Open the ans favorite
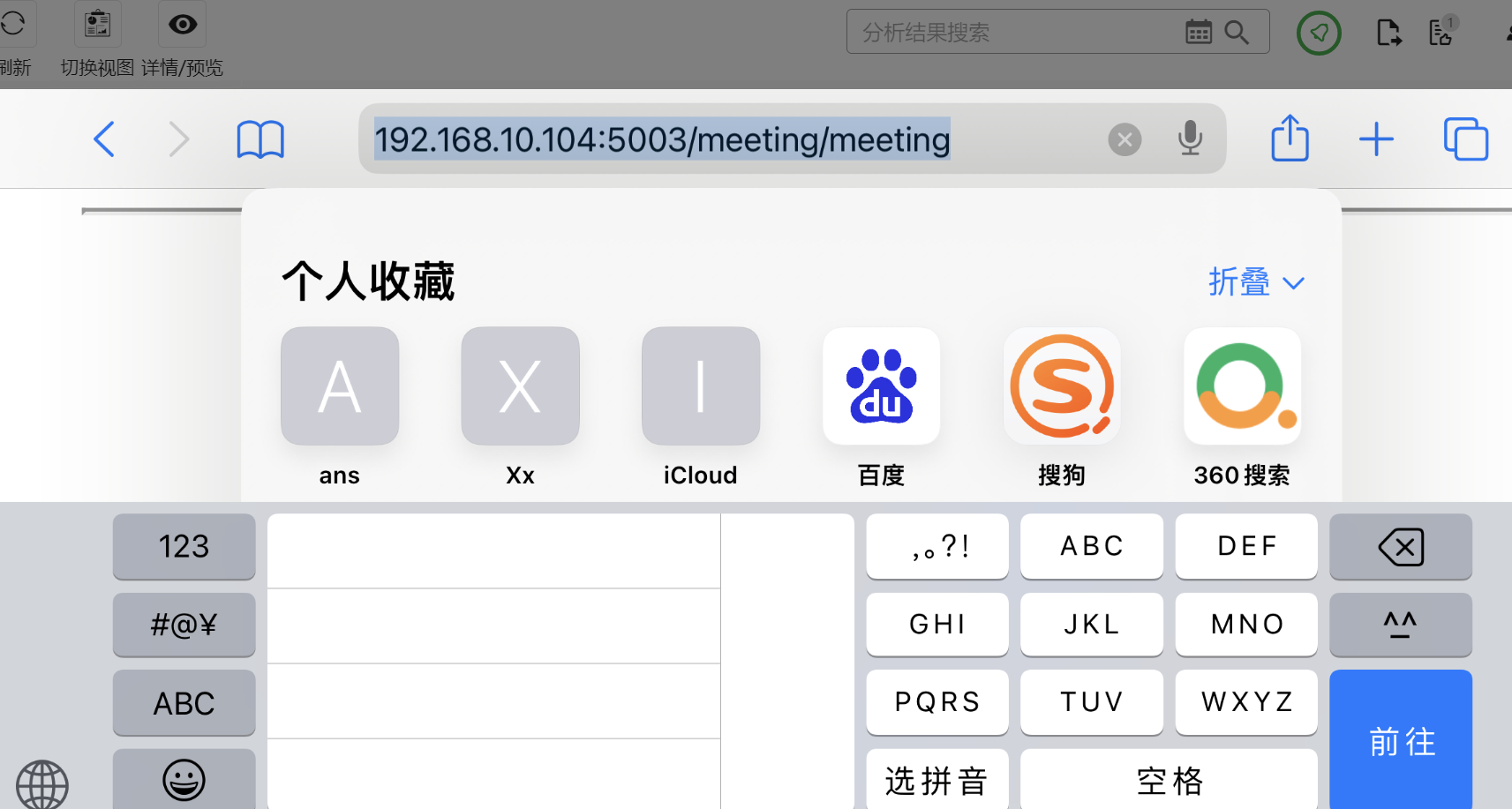The image size is (1512, 809). point(340,408)
